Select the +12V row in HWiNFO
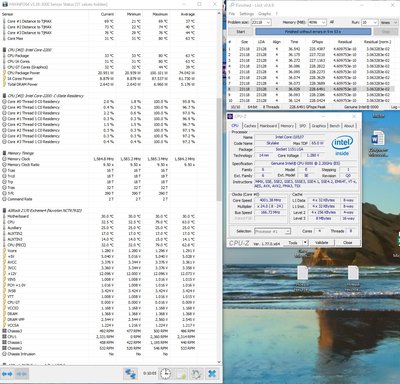The height and width of the screenshot is (384, 400). pos(99,274)
